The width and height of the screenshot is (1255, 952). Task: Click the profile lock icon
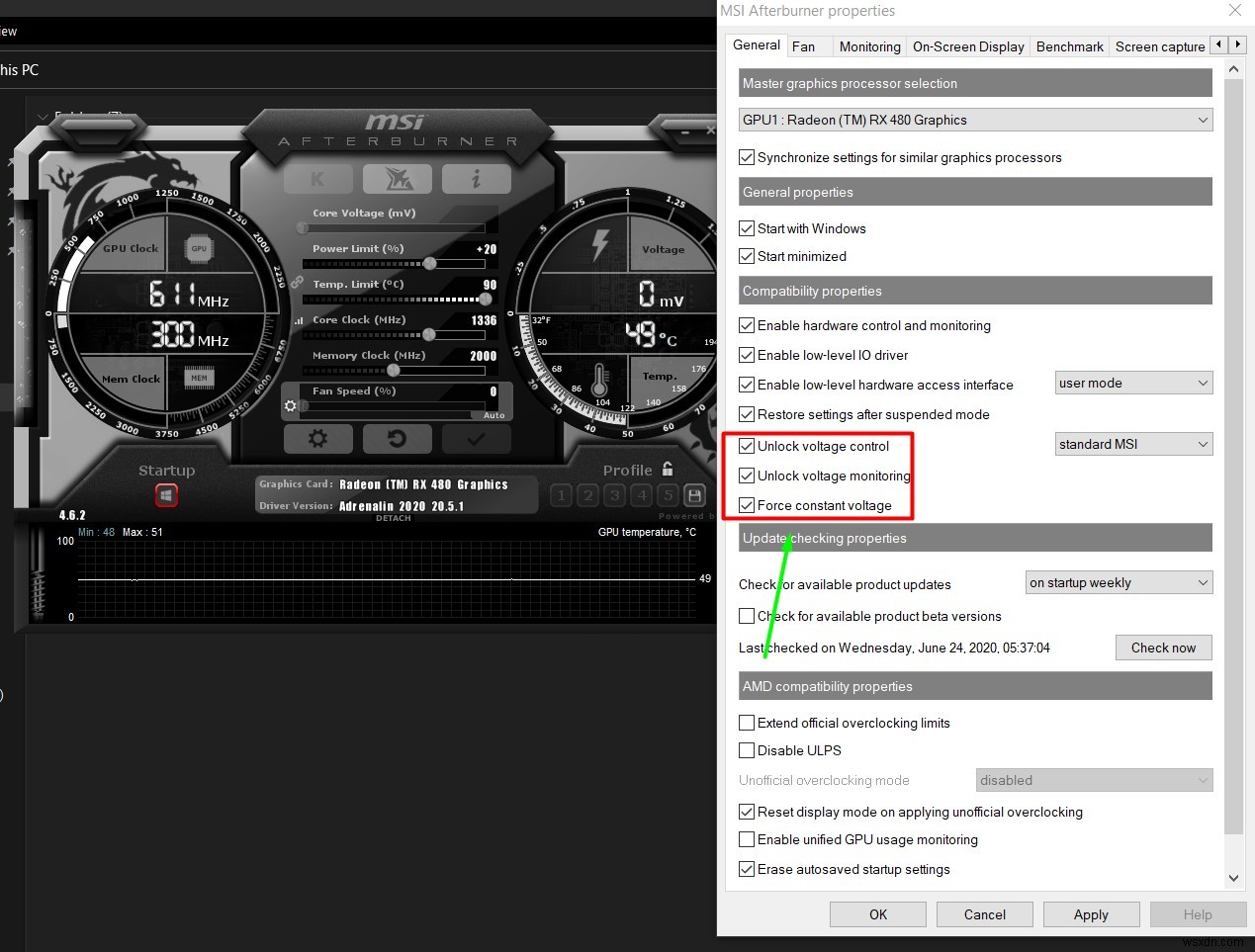point(668,469)
